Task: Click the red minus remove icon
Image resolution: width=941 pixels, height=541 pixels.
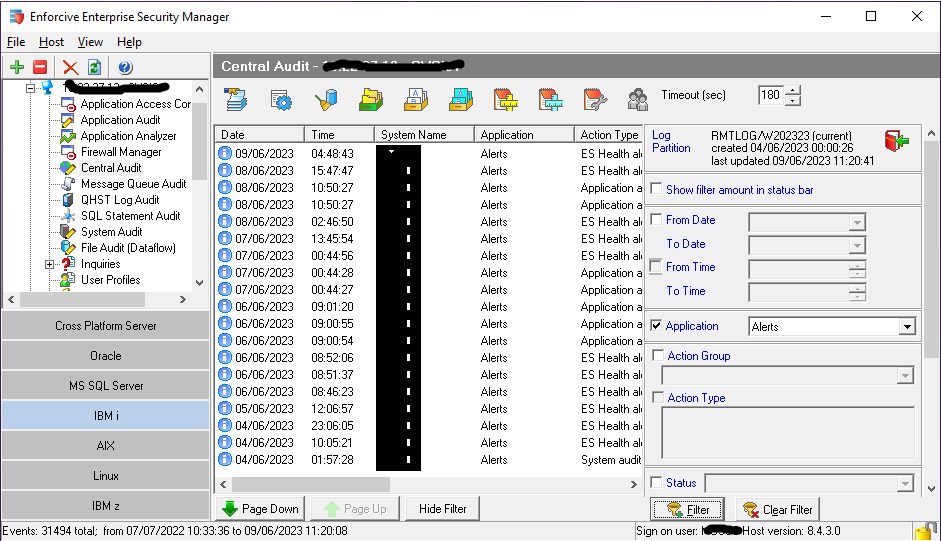Action: point(40,67)
